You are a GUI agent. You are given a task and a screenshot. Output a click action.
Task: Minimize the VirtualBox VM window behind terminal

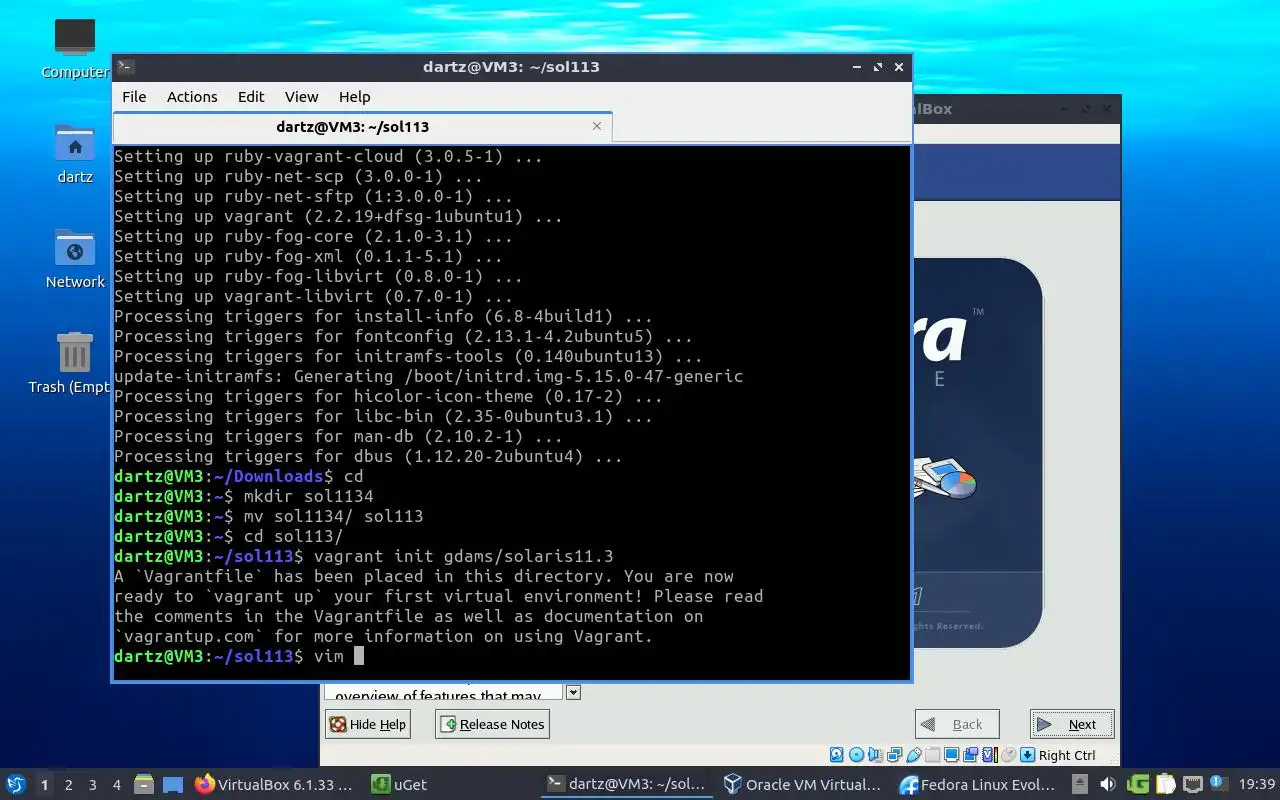point(1065,108)
